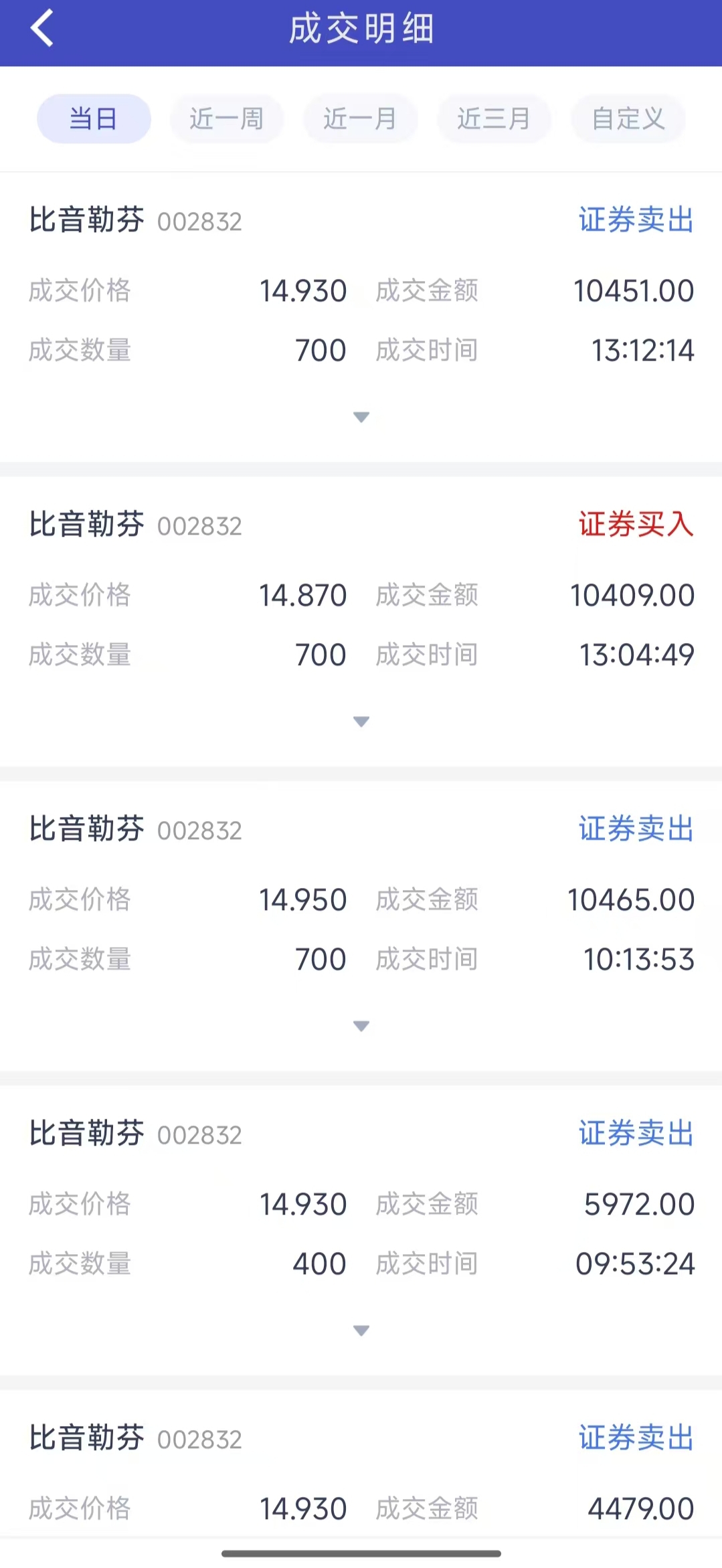The image size is (722, 1568).
Task: Tap the back arrow in the header
Action: tap(41, 29)
